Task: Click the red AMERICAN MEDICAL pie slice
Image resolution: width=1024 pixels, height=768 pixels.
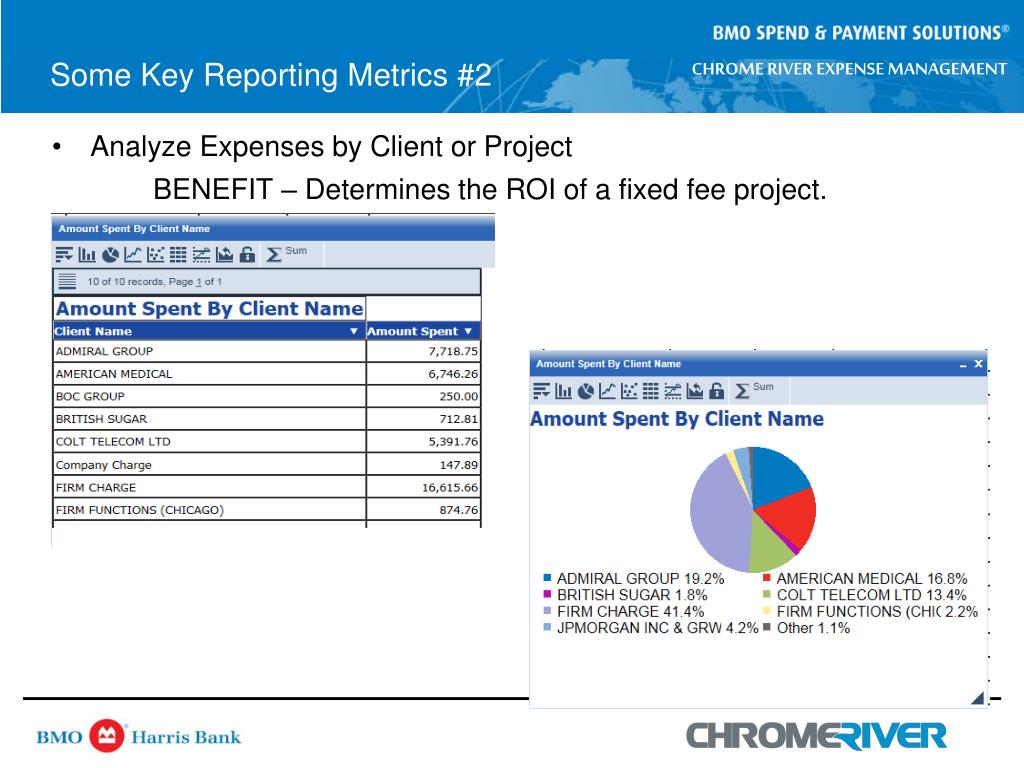Action: click(790, 516)
